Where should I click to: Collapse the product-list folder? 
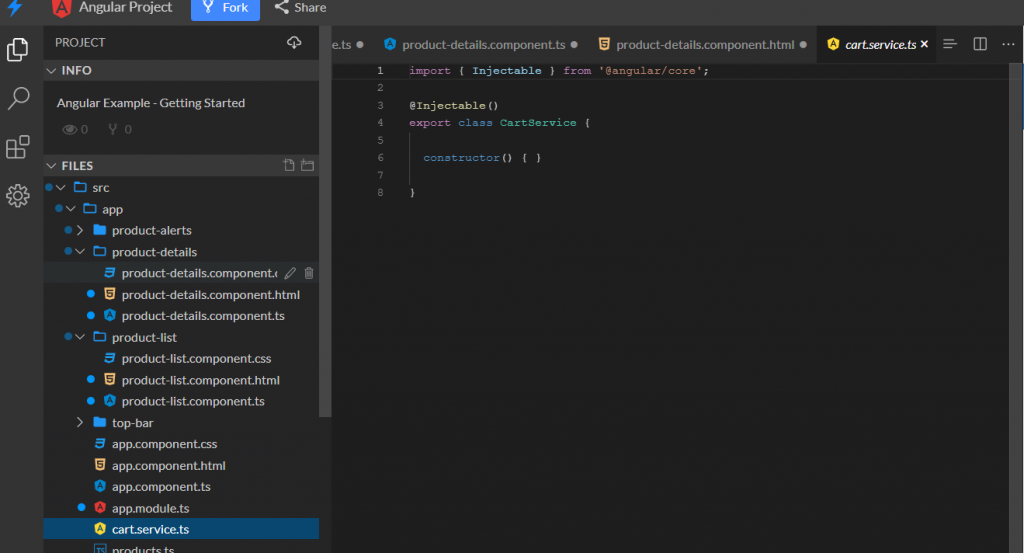click(80, 337)
